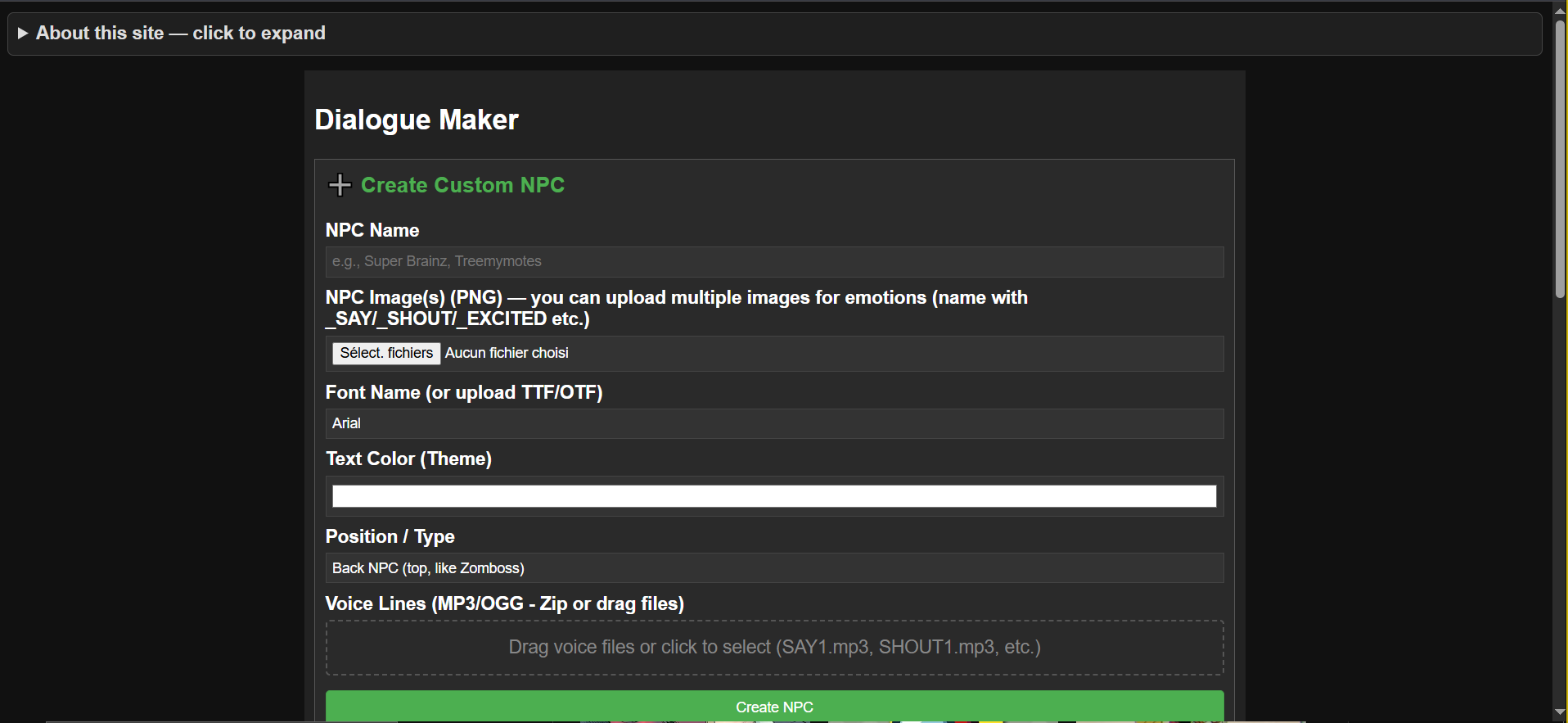Click the disclosure triangle before About this site

pyautogui.click(x=23, y=34)
